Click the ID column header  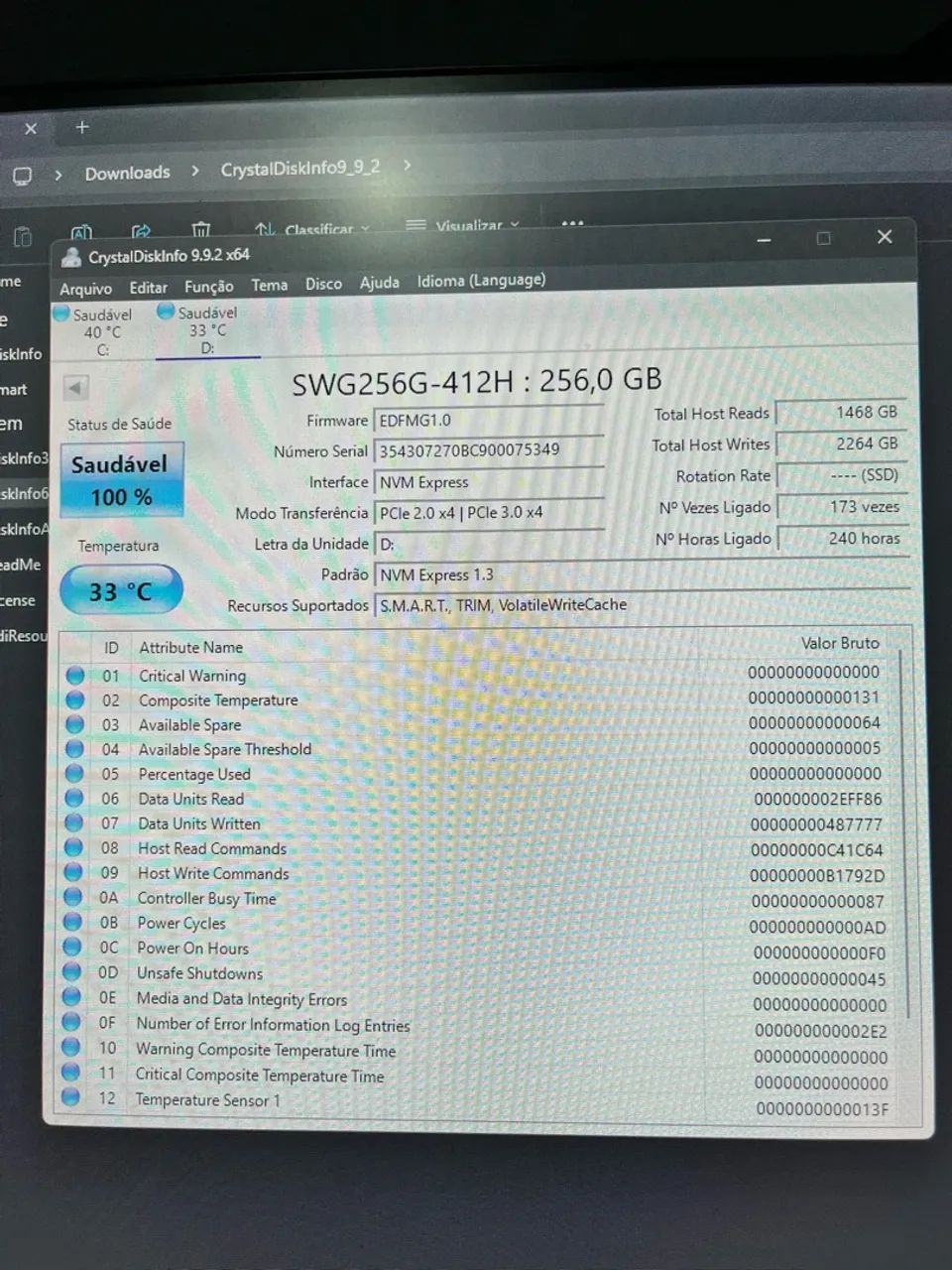(111, 647)
